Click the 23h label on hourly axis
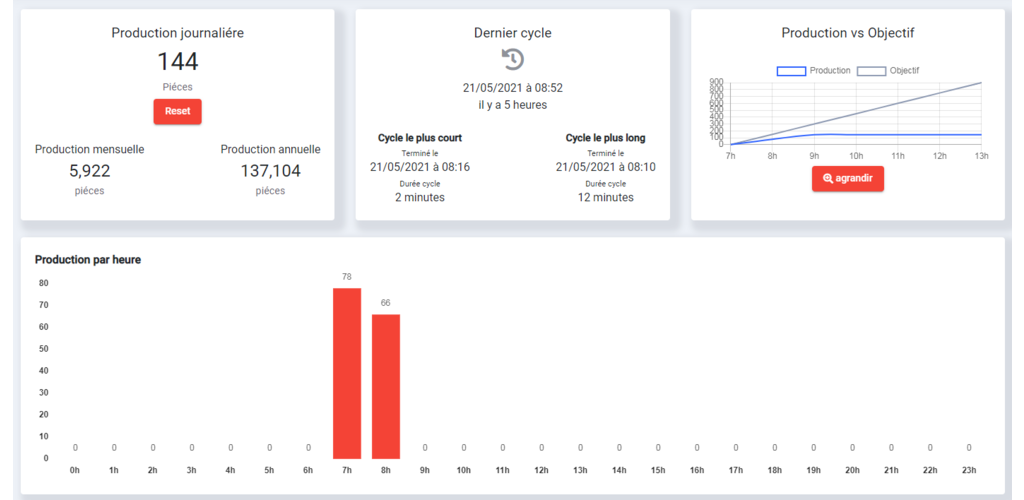Image resolution: width=1024 pixels, height=500 pixels. [x=969, y=470]
